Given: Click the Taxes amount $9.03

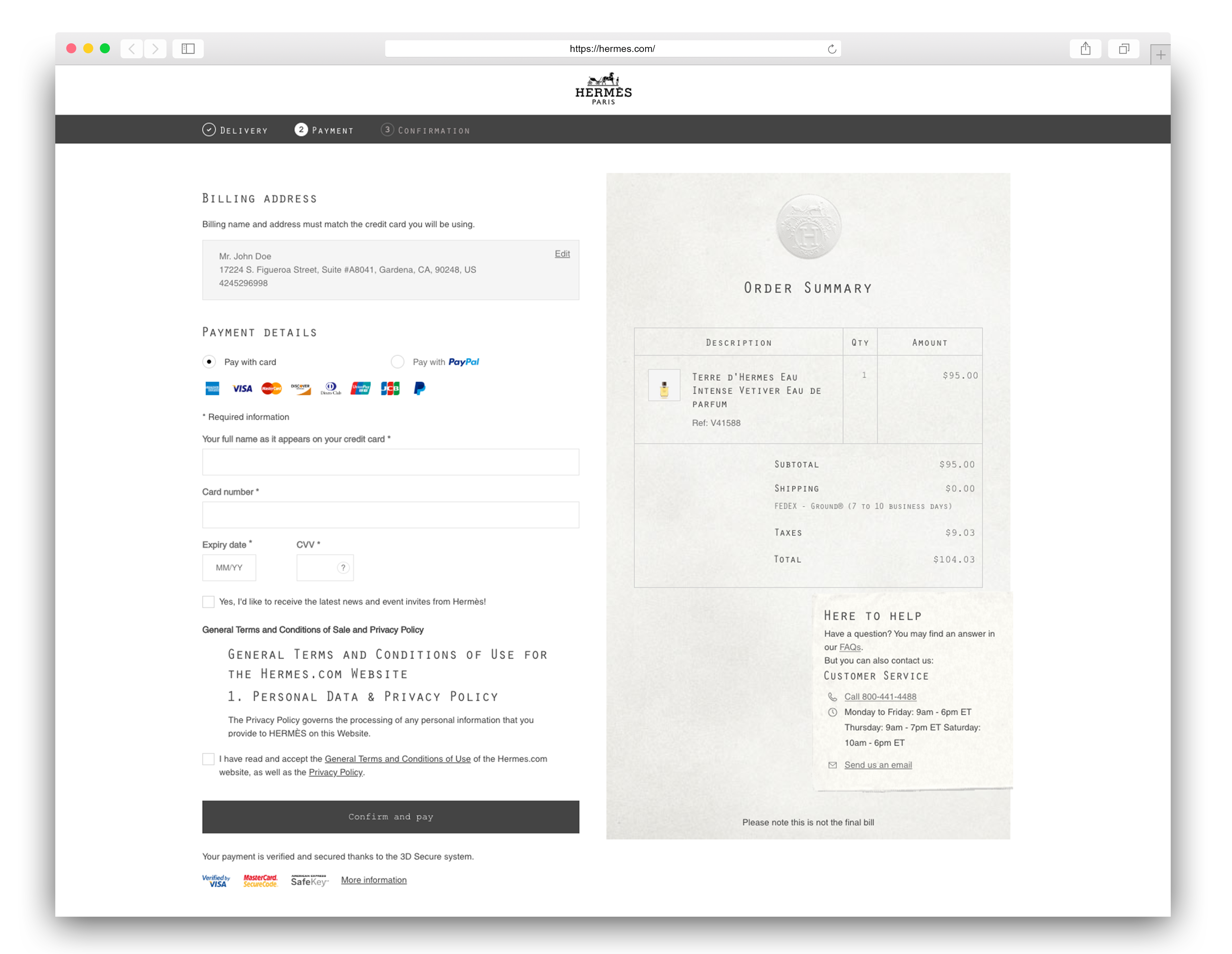Looking at the screenshot, I should [960, 532].
